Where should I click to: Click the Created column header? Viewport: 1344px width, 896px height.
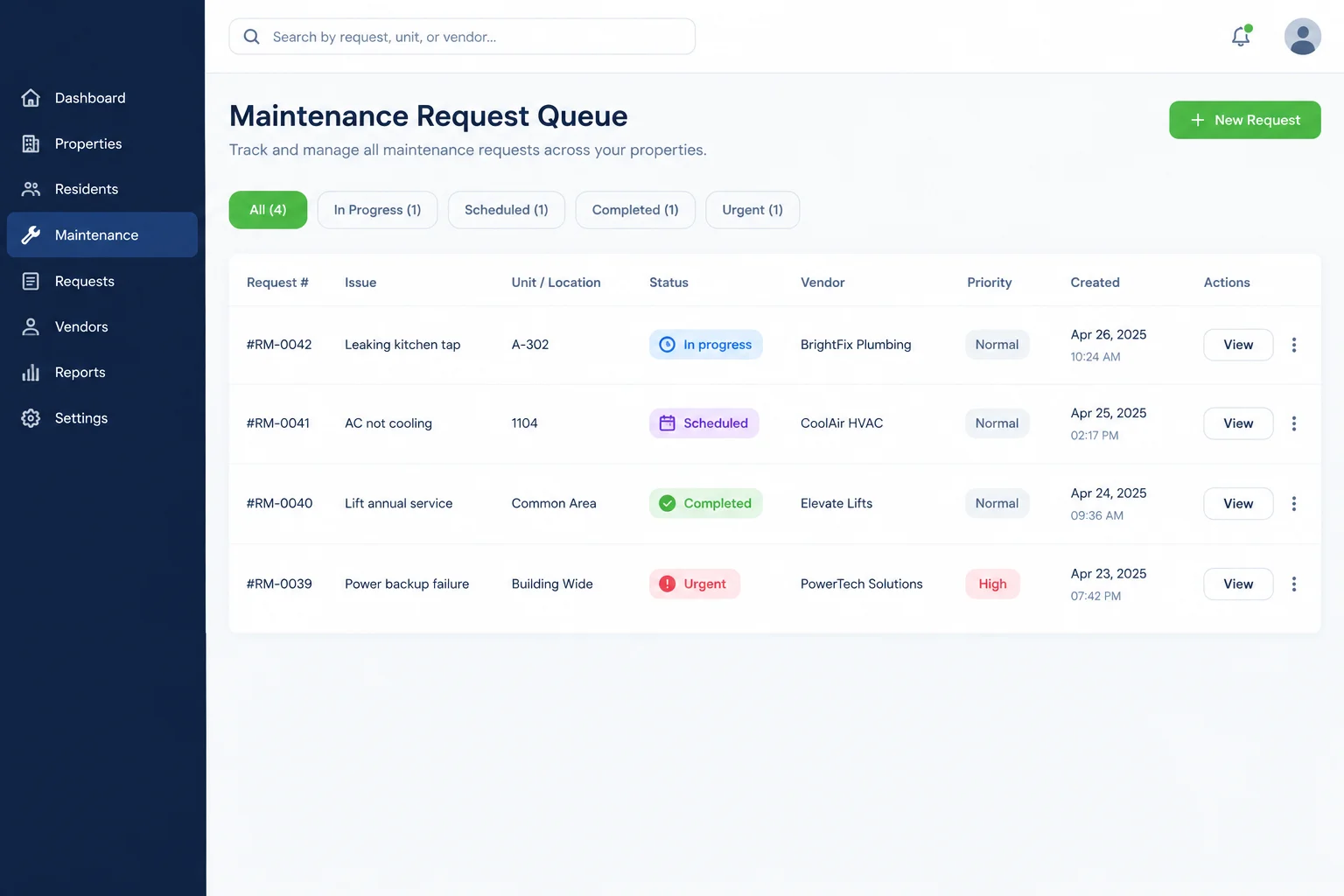[x=1095, y=283]
